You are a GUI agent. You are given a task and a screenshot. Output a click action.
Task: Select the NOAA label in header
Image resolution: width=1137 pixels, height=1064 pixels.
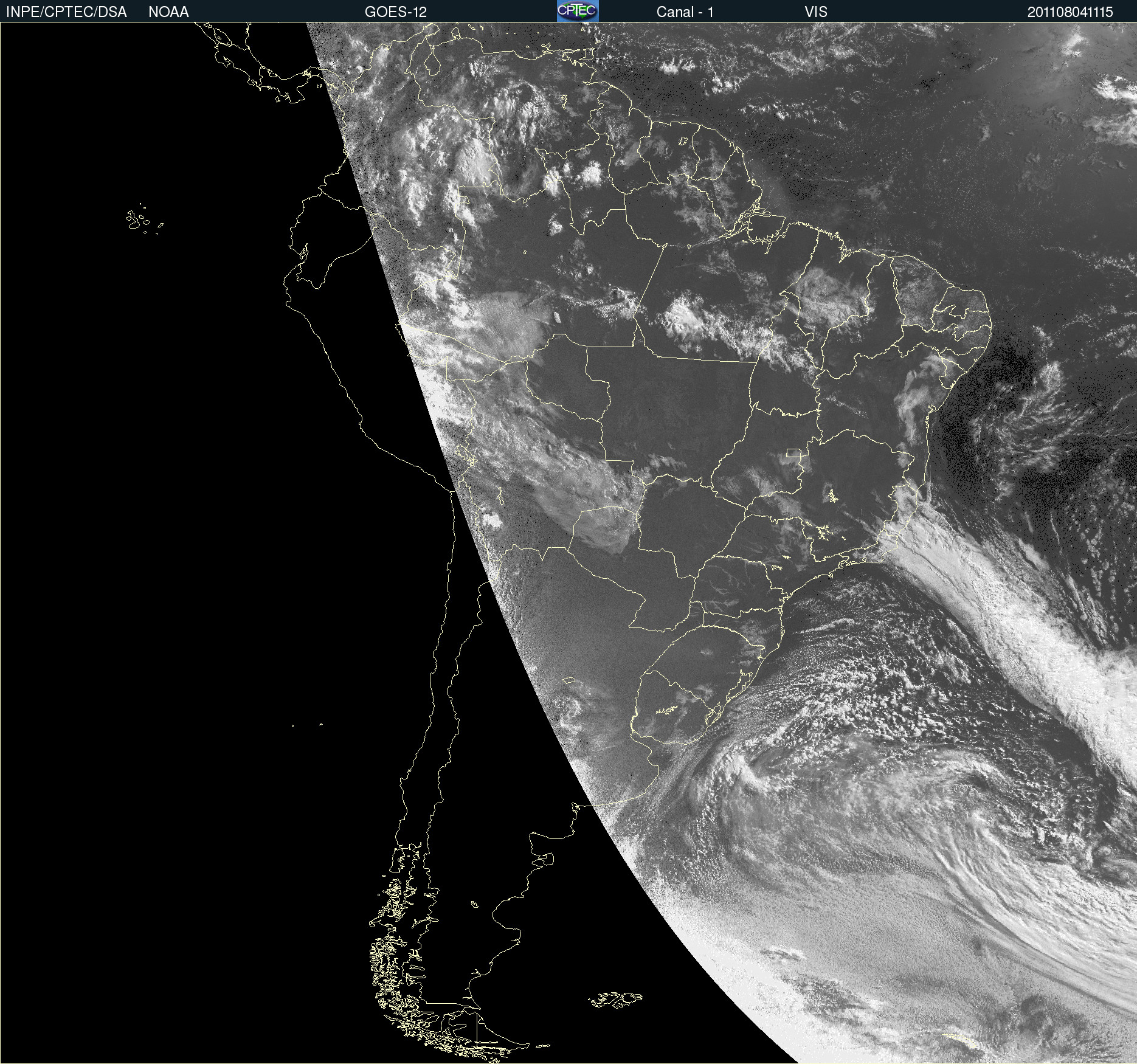click(x=168, y=12)
